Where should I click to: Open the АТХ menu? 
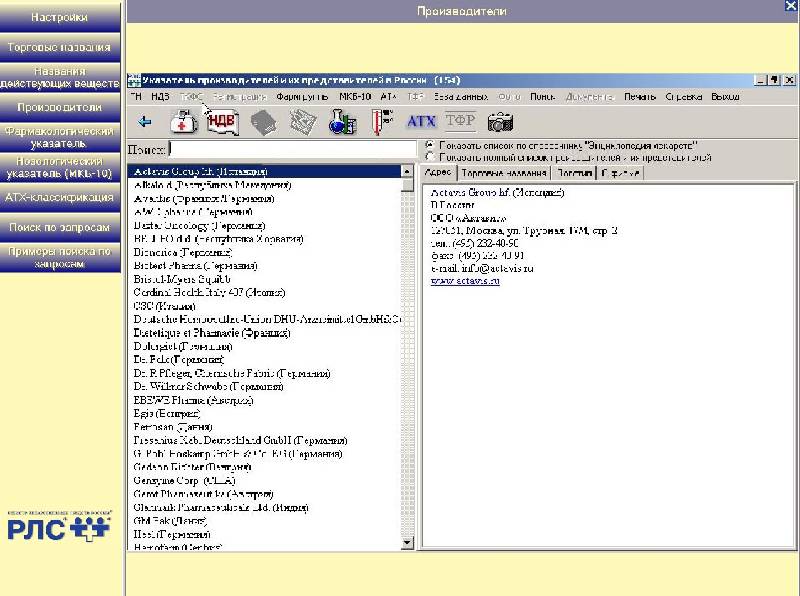point(389,96)
